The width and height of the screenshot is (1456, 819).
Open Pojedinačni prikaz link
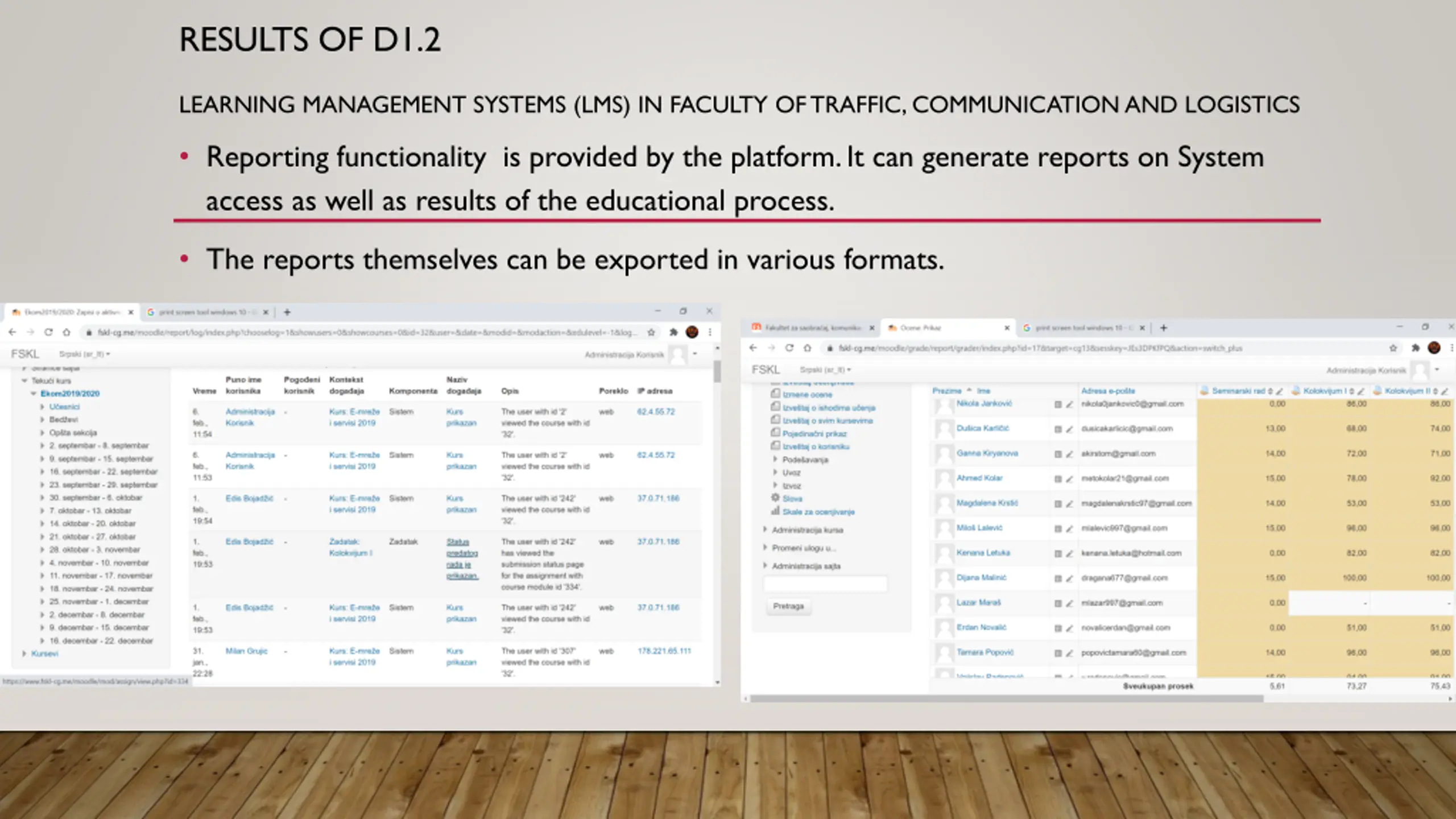coord(814,434)
